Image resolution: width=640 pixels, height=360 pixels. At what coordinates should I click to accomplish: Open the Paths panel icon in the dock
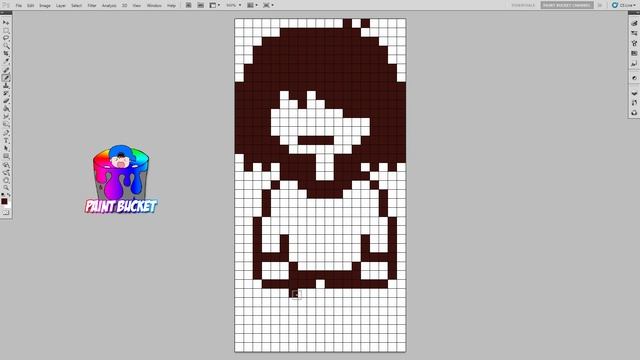[634, 113]
